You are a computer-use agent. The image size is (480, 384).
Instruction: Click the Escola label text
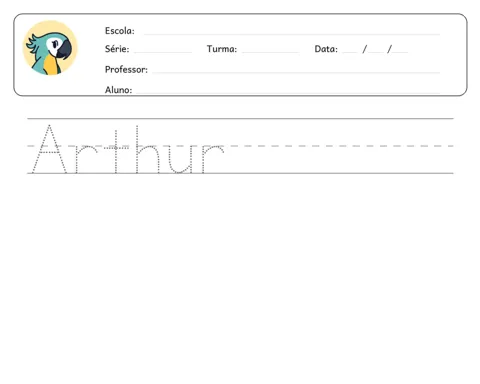click(x=120, y=31)
